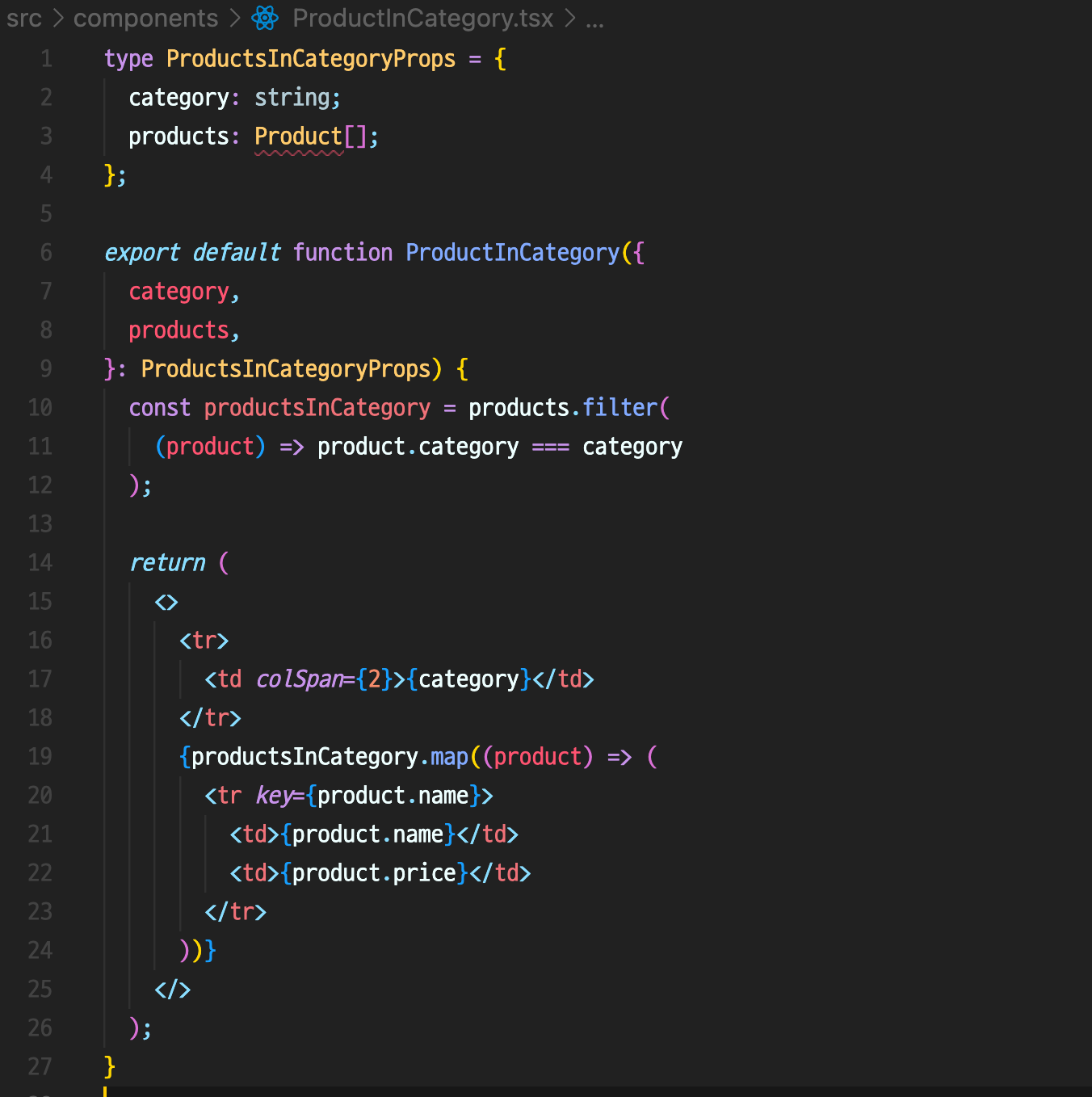The image size is (1092, 1097).
Task: Click the 'map' method call on line 19
Action: pyautogui.click(x=450, y=757)
